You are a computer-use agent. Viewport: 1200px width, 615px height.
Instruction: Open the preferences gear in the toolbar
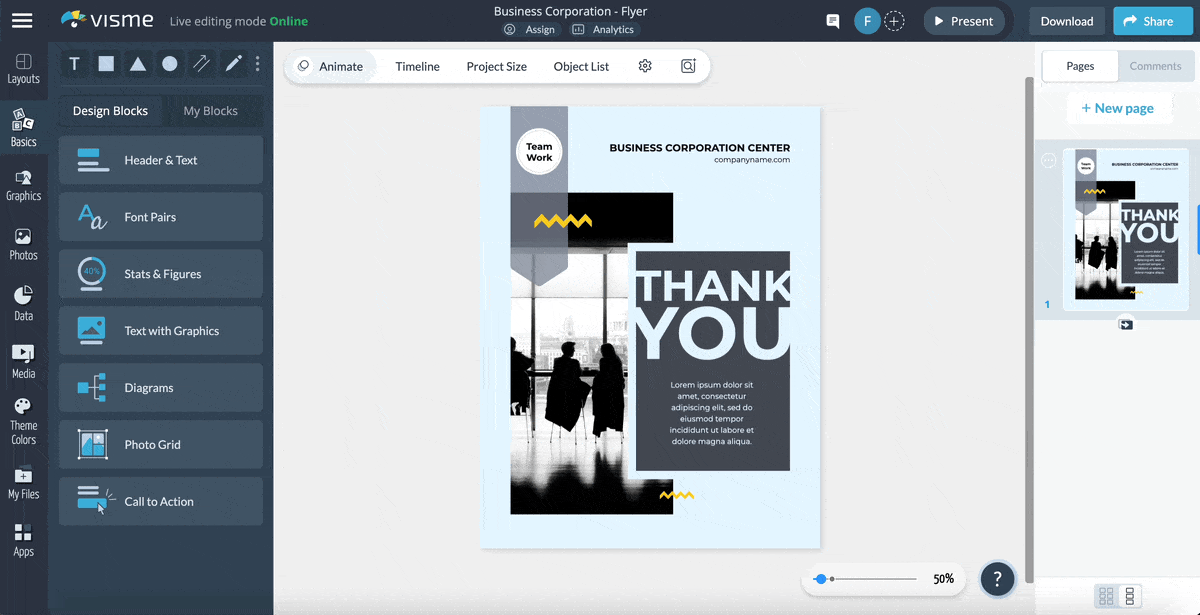(645, 65)
